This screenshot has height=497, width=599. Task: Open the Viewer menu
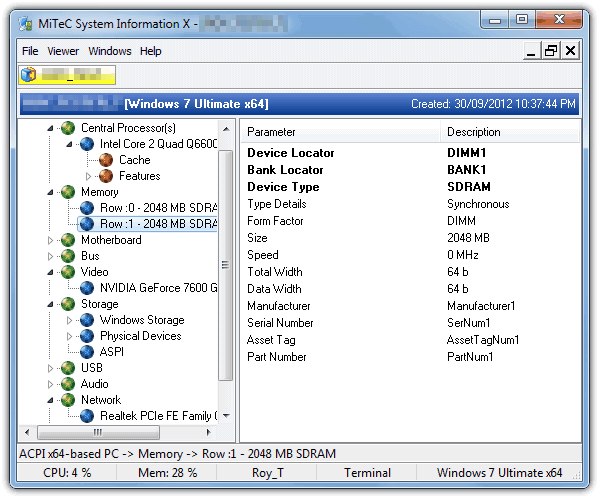click(x=63, y=51)
